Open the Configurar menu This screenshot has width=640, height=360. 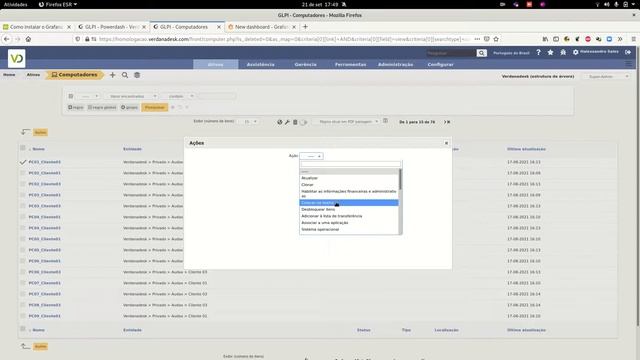440,64
